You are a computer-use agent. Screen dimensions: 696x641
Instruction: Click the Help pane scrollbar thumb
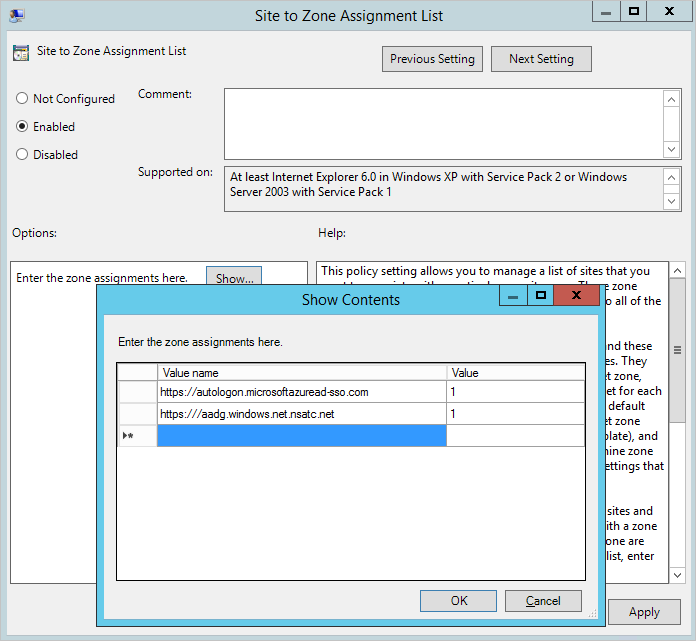tap(677, 350)
